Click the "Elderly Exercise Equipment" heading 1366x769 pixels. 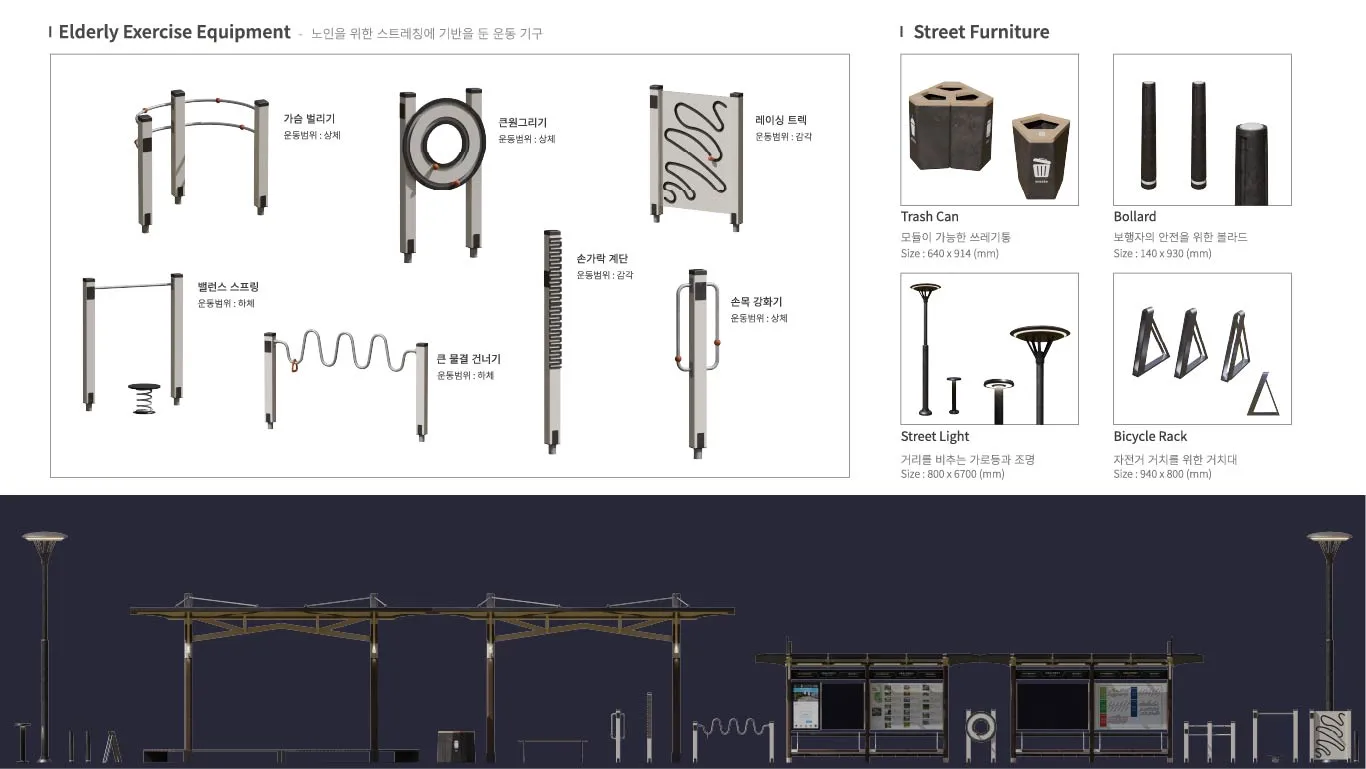pyautogui.click(x=174, y=32)
